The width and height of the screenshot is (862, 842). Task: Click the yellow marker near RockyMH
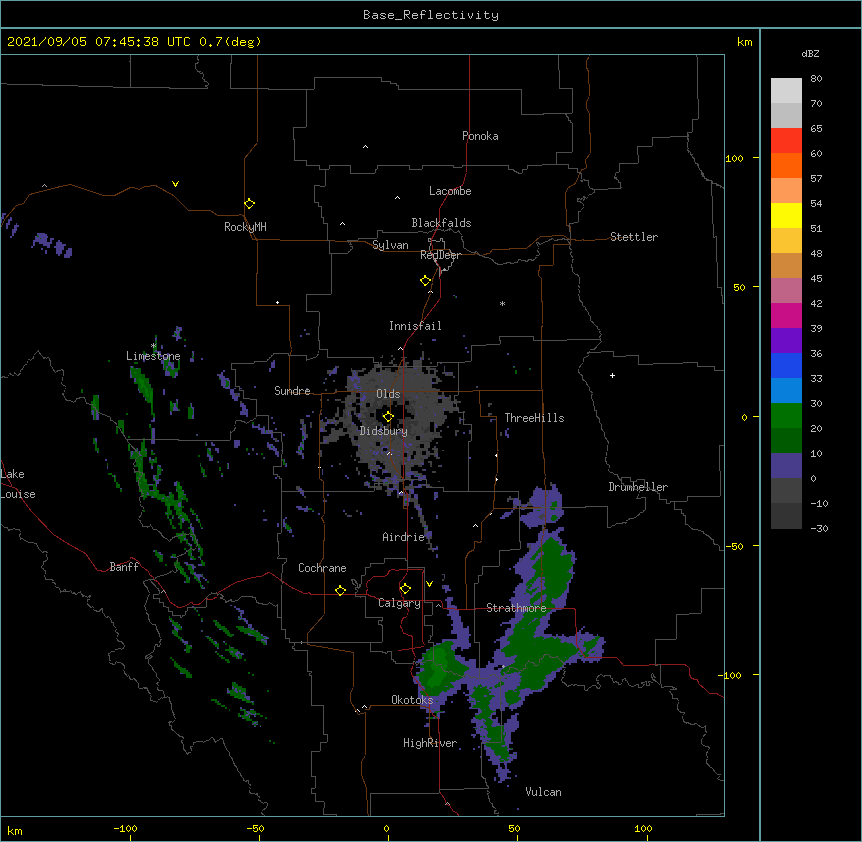coord(249,204)
